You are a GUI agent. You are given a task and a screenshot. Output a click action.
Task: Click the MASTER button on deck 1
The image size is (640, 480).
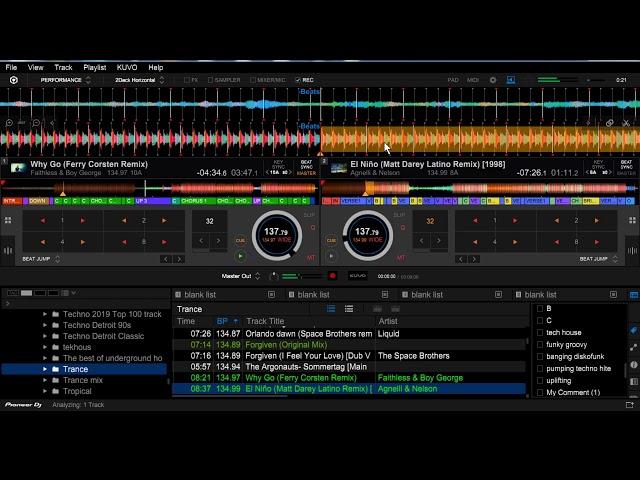306,173
